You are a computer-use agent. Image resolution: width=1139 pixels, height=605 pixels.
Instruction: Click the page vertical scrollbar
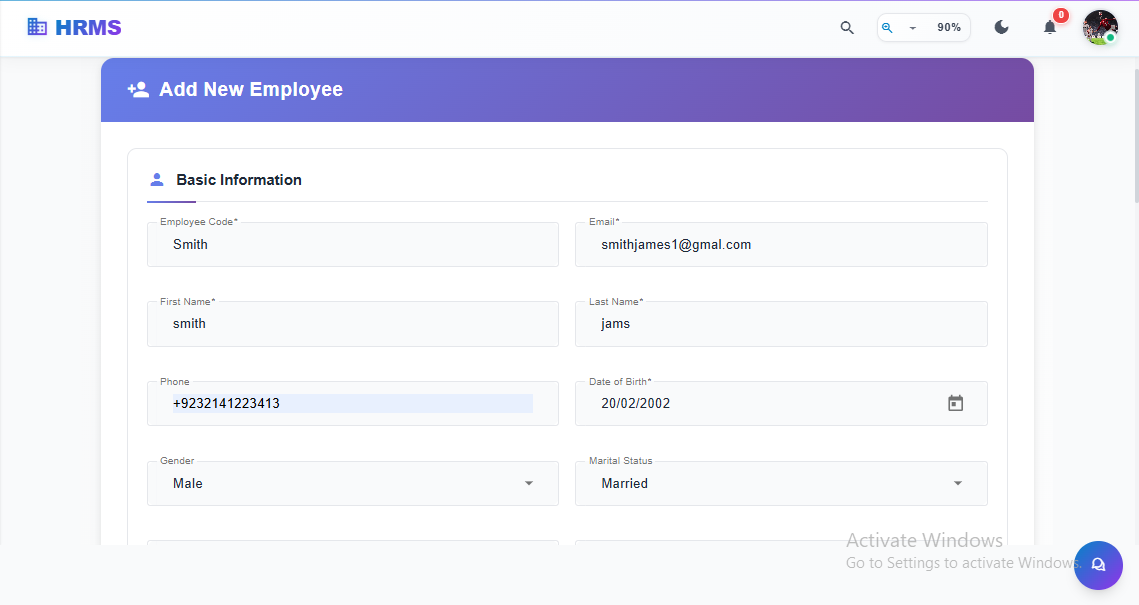(x=1135, y=136)
